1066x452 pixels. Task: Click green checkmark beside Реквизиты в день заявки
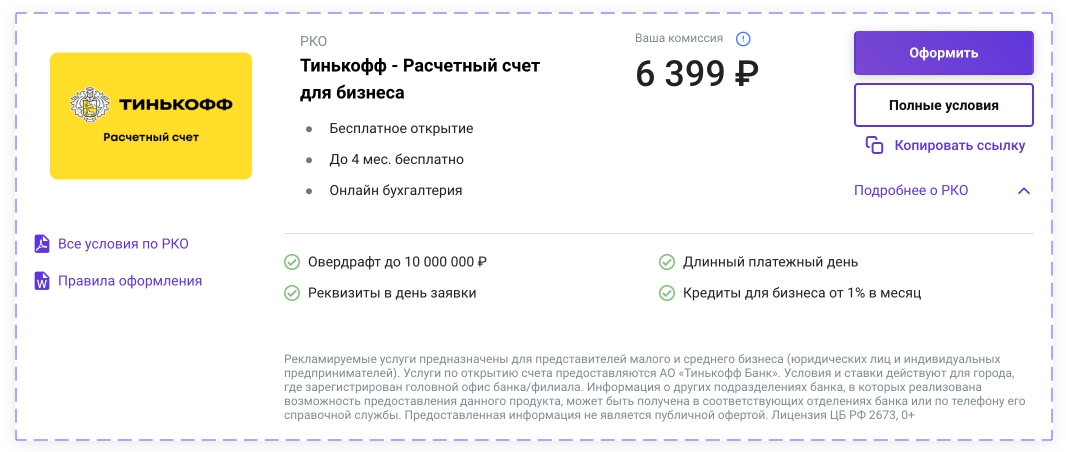292,293
